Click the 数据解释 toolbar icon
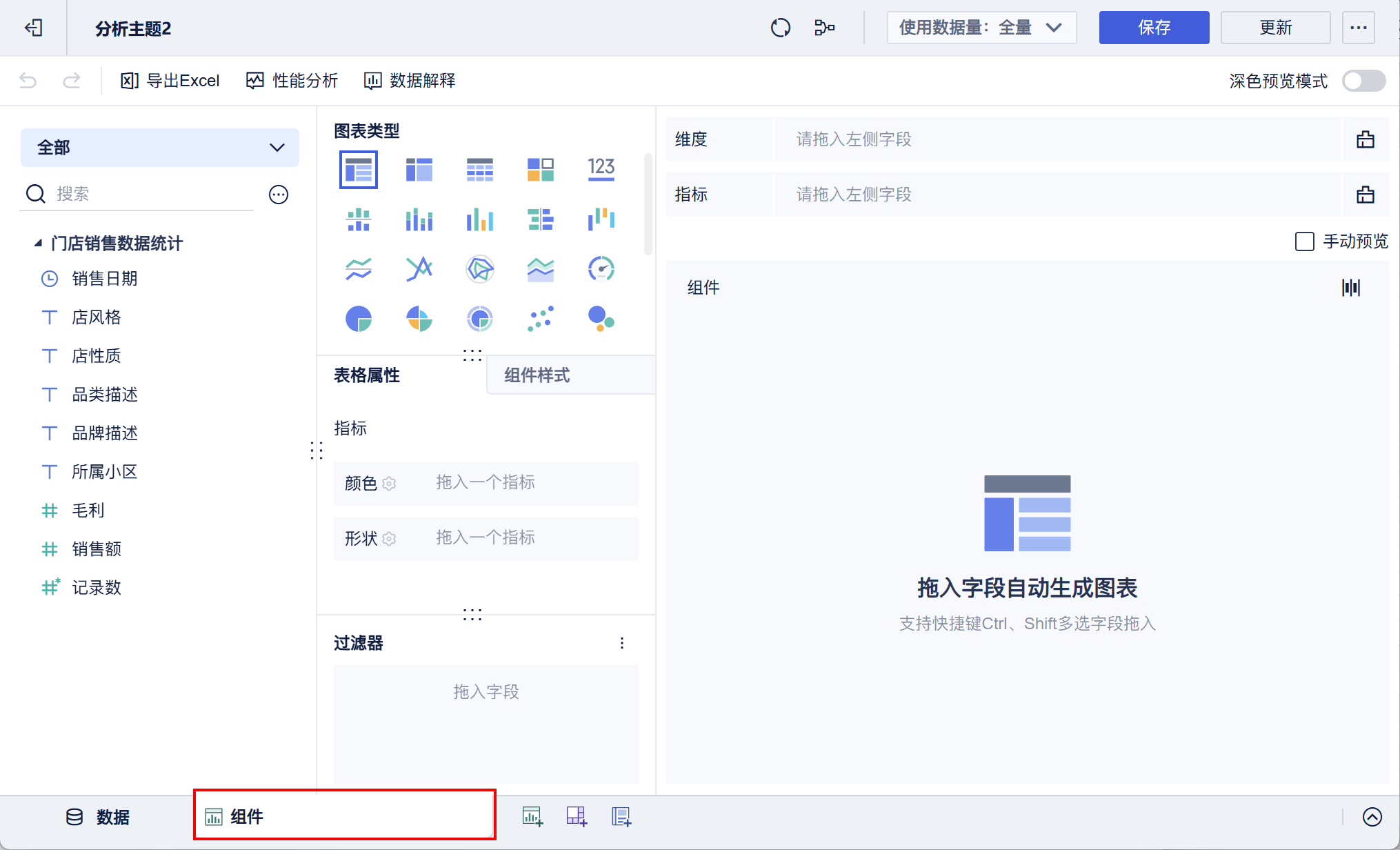 coord(409,81)
